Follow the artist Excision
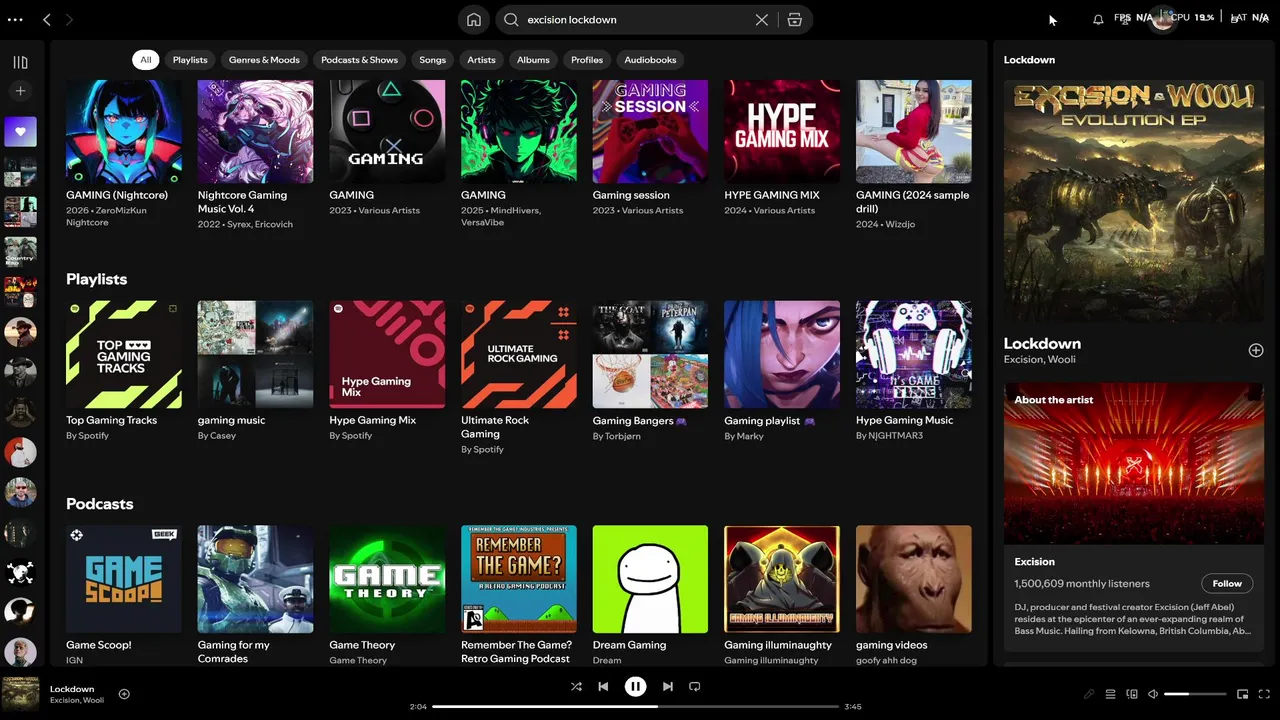 coord(1227,584)
